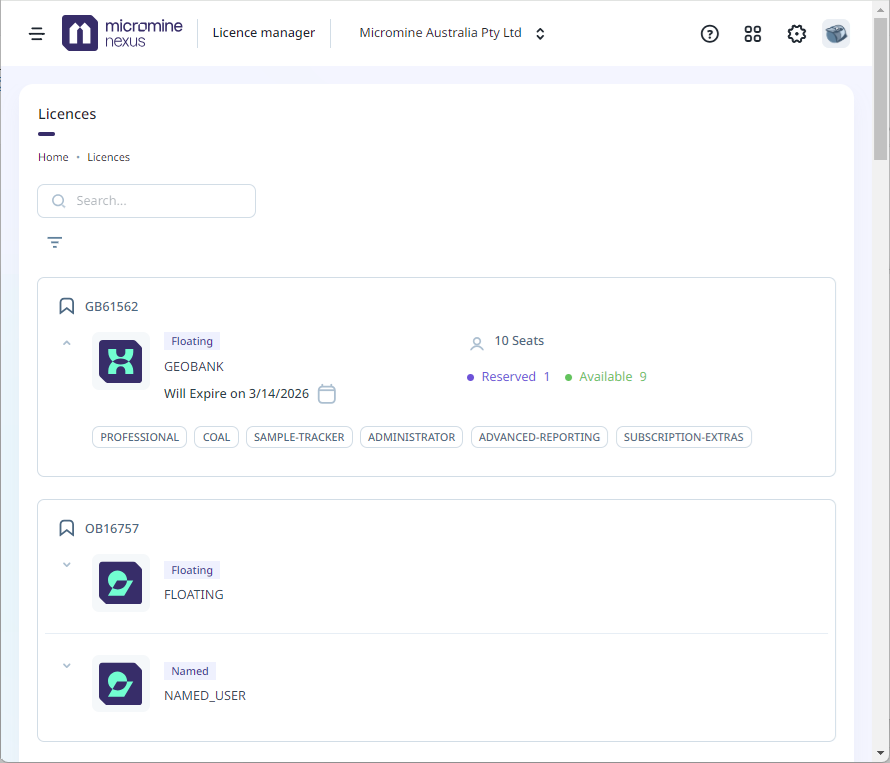Toggle bookmark for licence GB61562
The width and height of the screenshot is (890, 763).
click(x=67, y=306)
